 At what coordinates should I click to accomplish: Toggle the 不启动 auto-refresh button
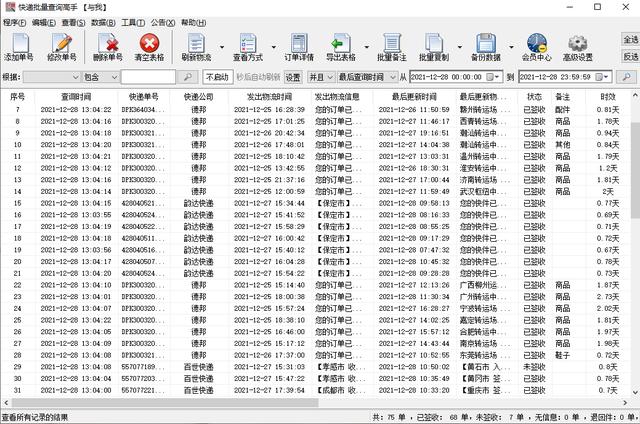tap(216, 76)
